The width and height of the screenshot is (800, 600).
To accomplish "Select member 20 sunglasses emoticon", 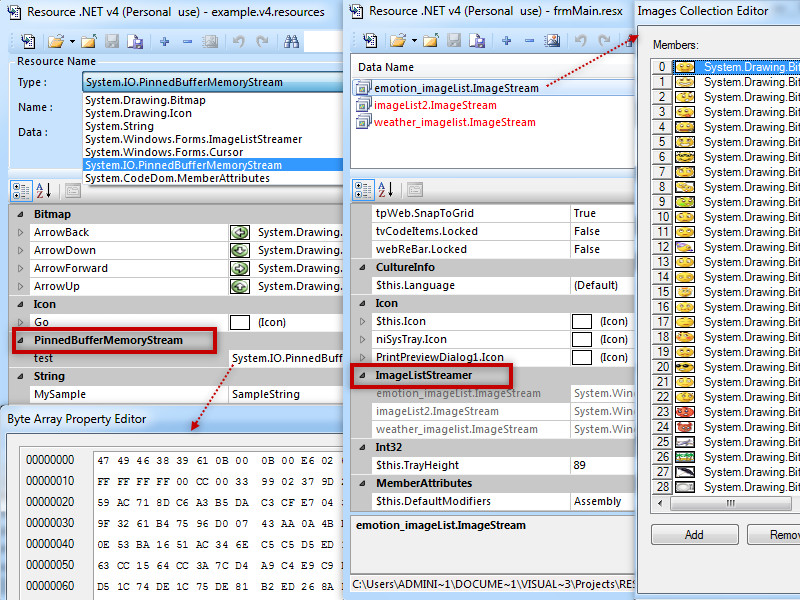I will coord(726,367).
